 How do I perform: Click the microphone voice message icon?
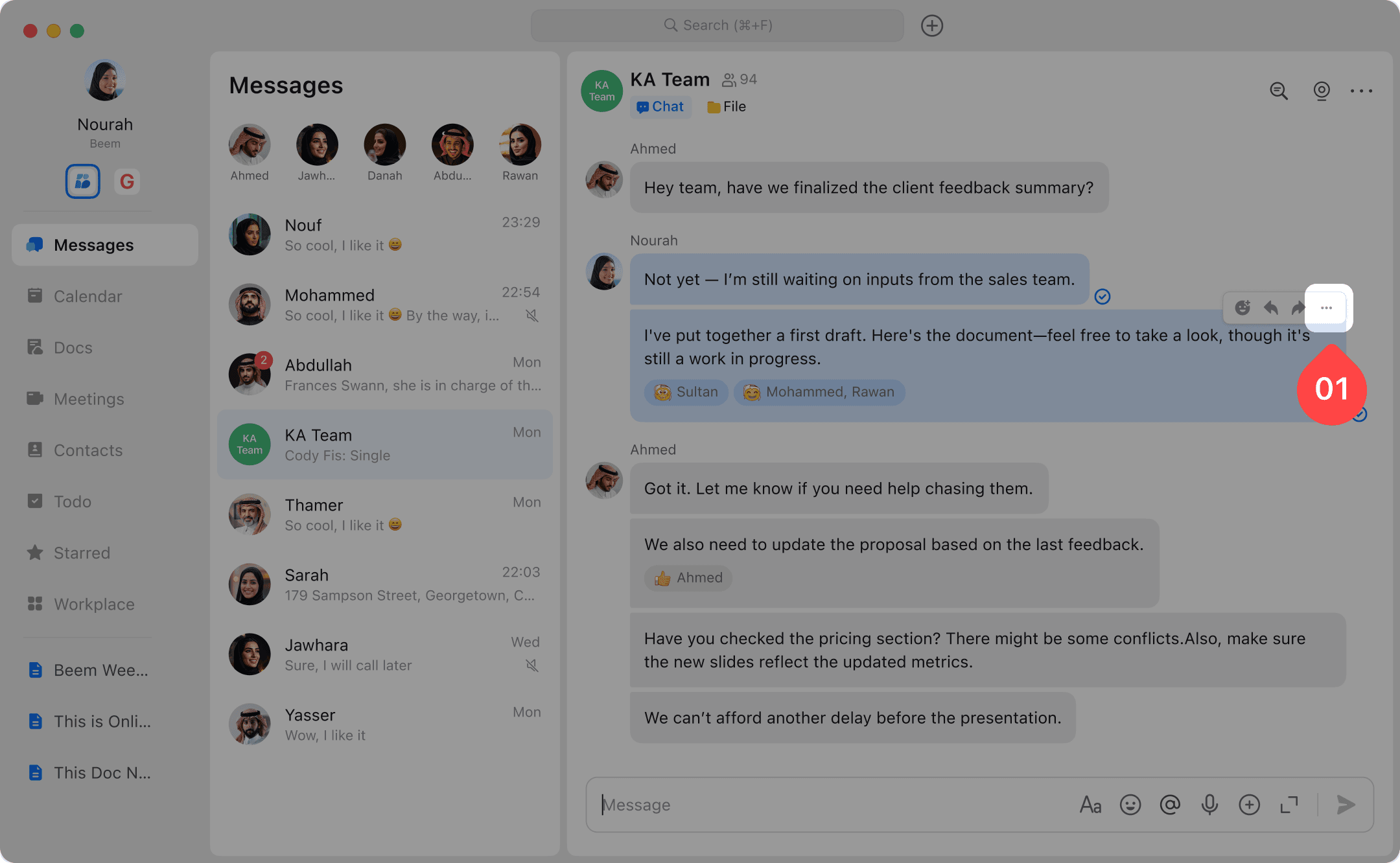coord(1209,805)
